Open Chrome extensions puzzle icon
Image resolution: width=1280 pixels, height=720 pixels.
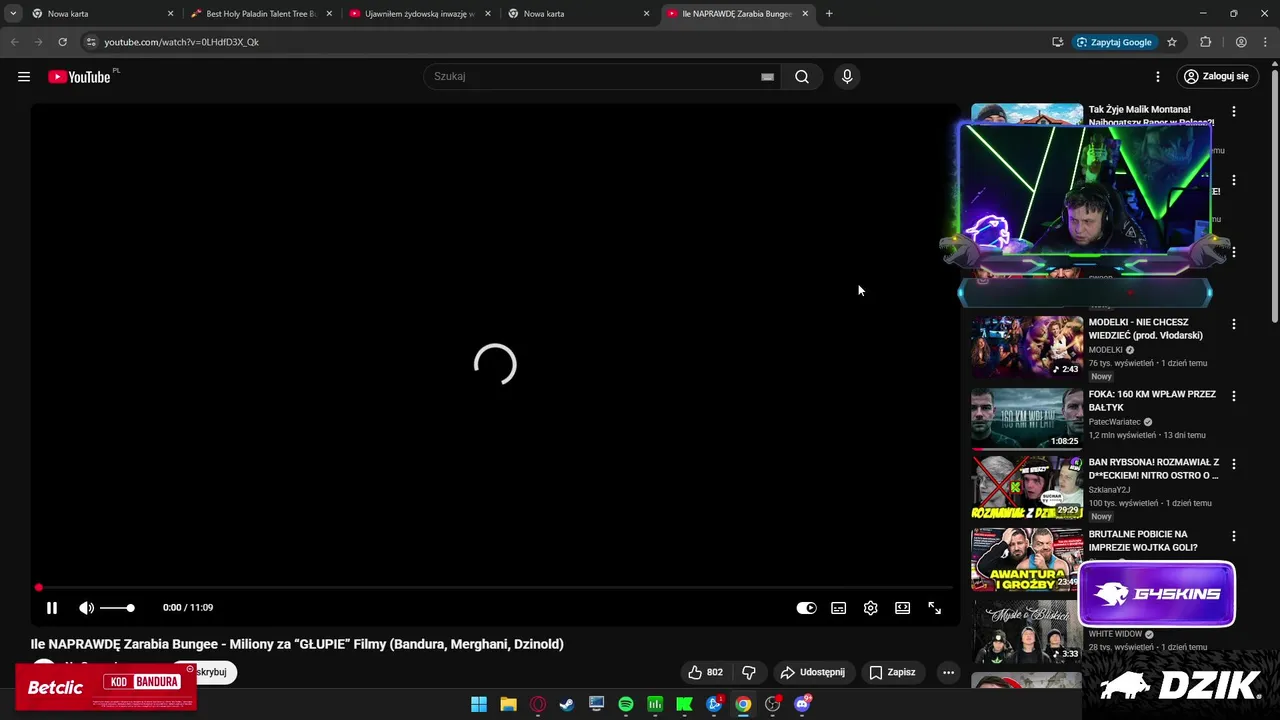[1206, 42]
